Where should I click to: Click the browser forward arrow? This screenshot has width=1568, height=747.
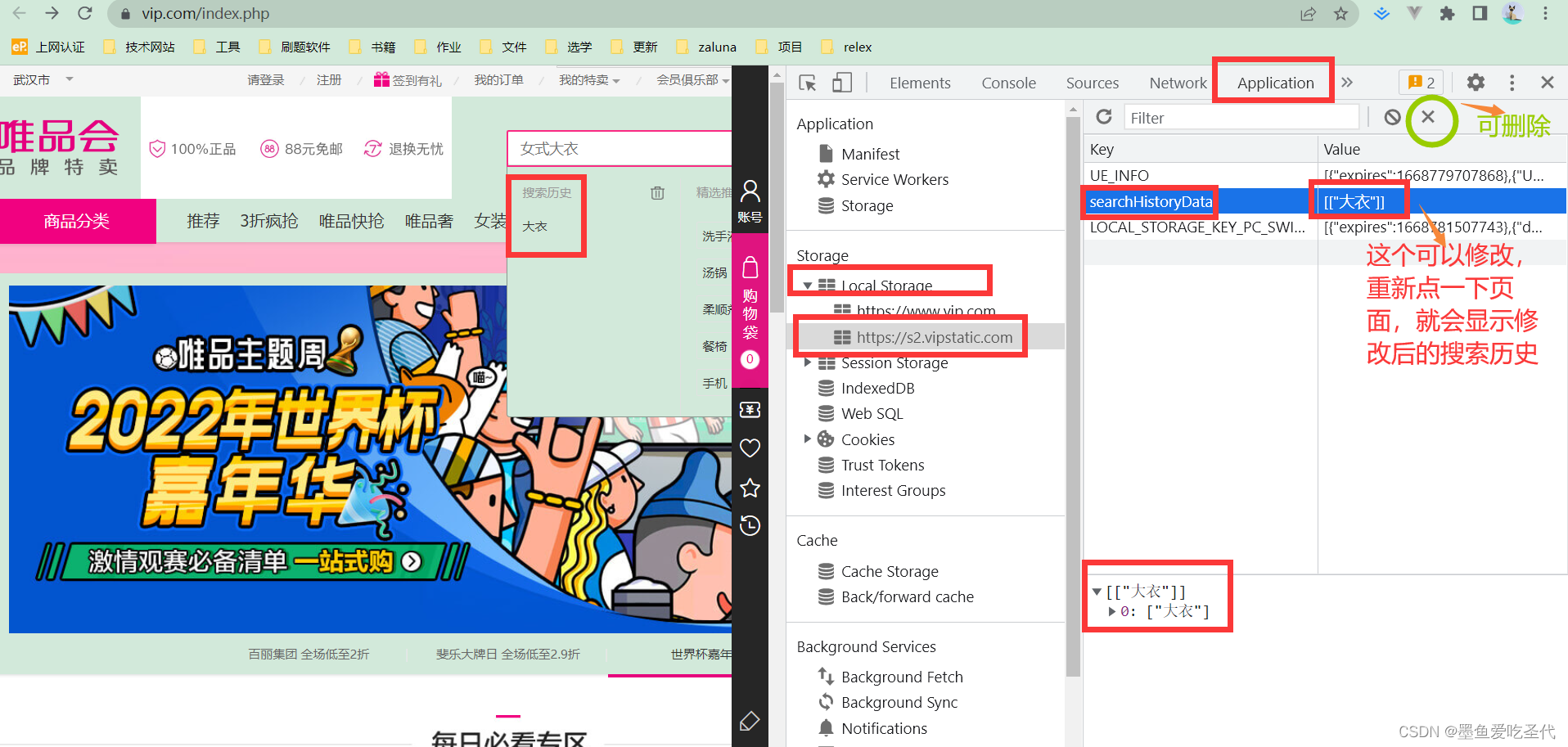[x=52, y=13]
